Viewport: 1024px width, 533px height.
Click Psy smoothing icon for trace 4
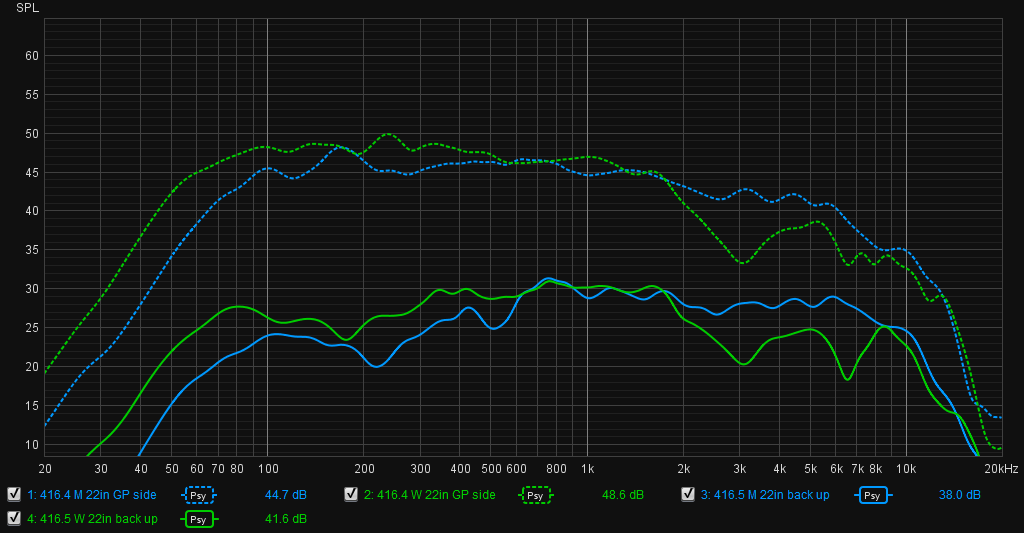tap(199, 519)
